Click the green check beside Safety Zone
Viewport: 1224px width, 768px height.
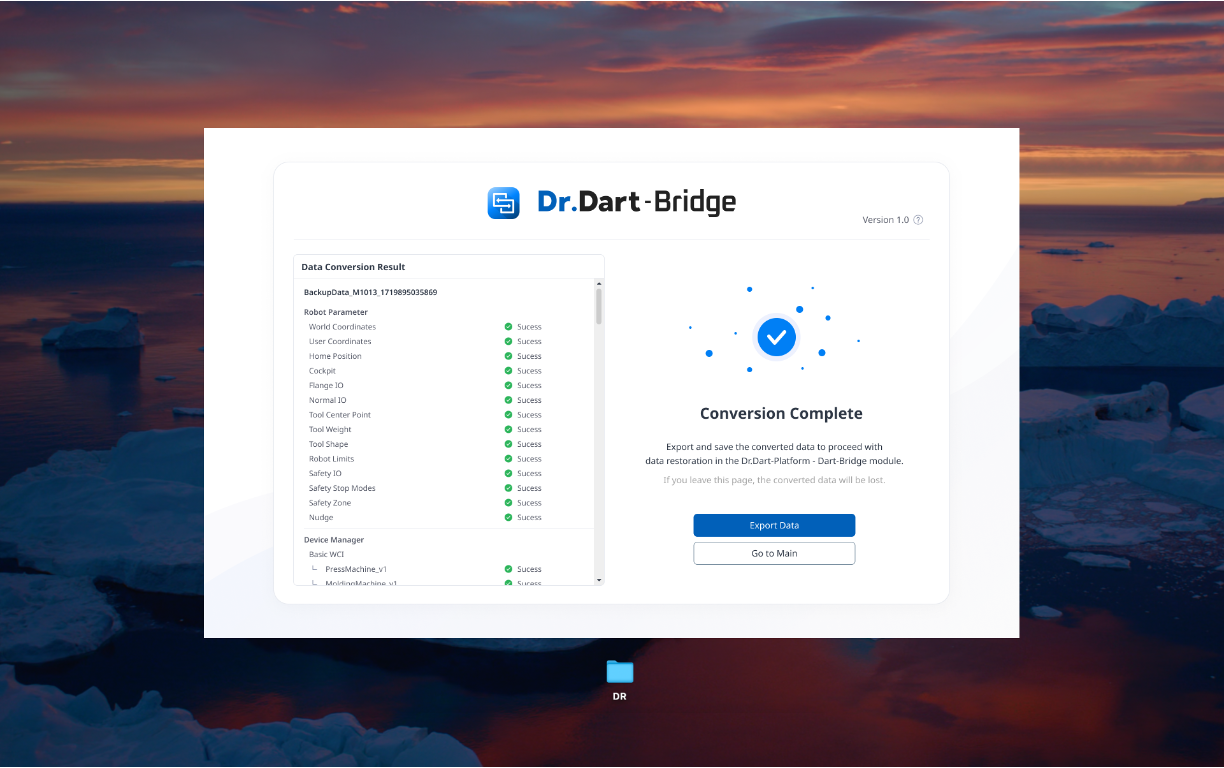point(508,503)
